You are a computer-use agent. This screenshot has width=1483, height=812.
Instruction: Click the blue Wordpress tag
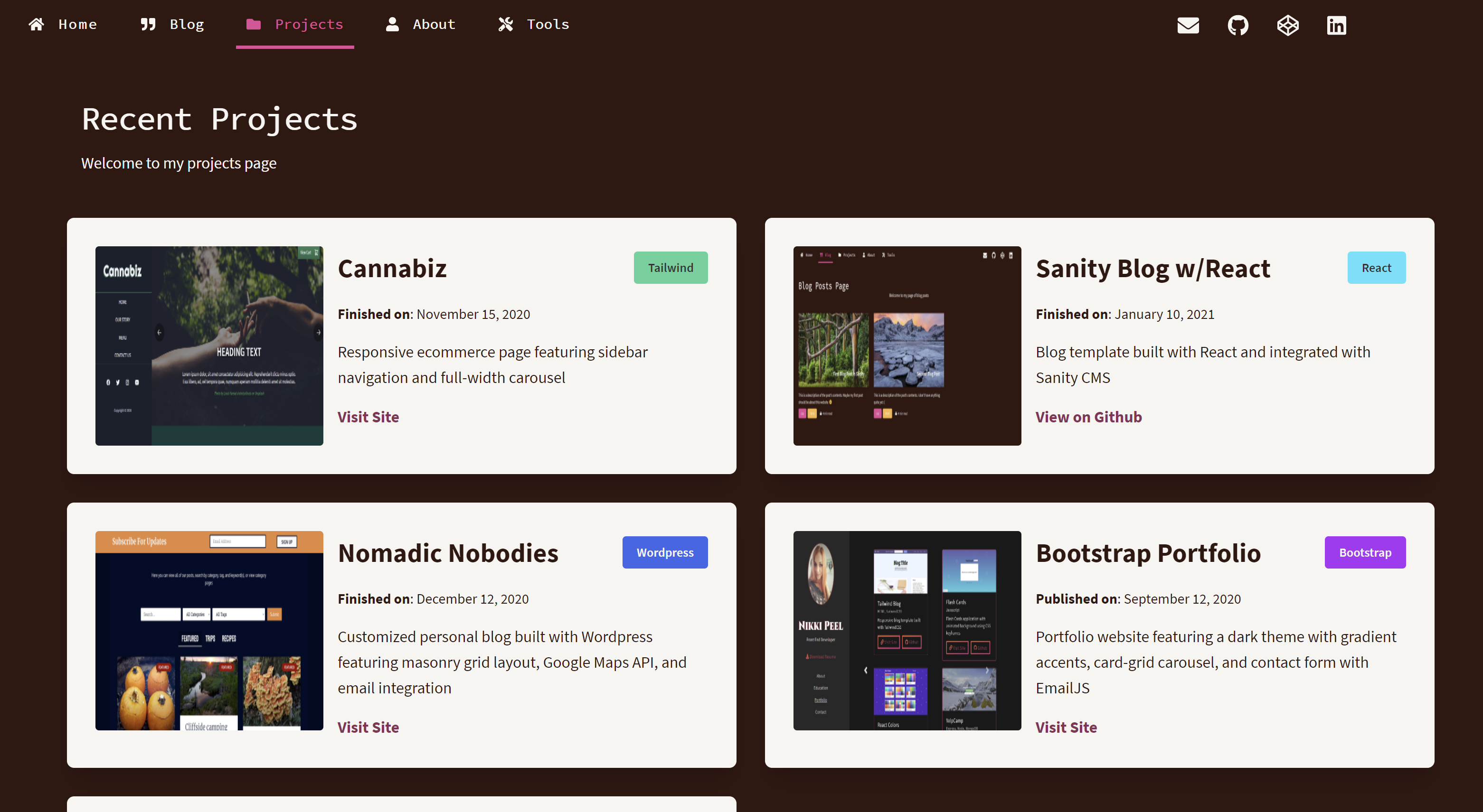664,552
